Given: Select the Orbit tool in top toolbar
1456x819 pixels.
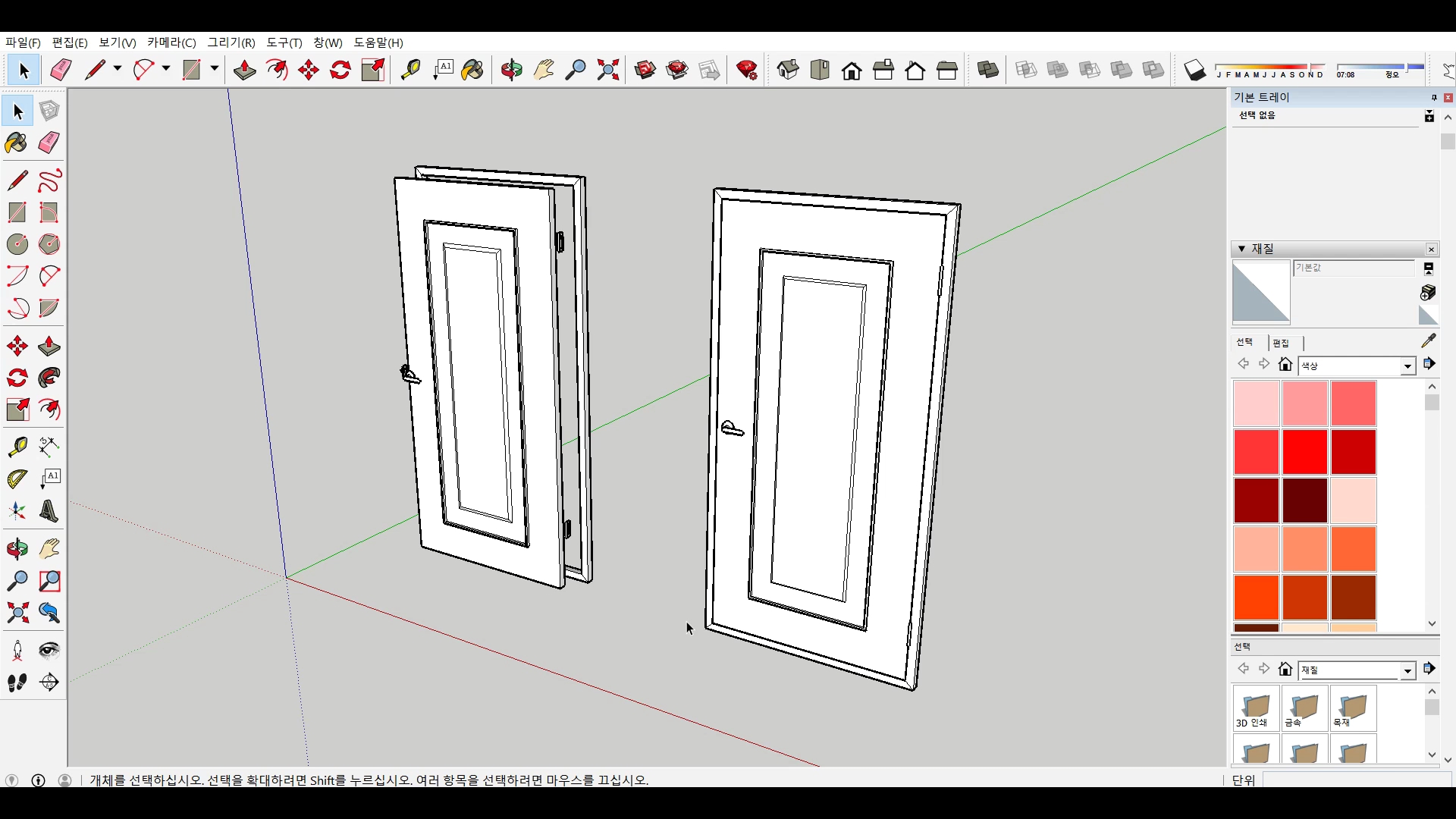Looking at the screenshot, I should [511, 71].
